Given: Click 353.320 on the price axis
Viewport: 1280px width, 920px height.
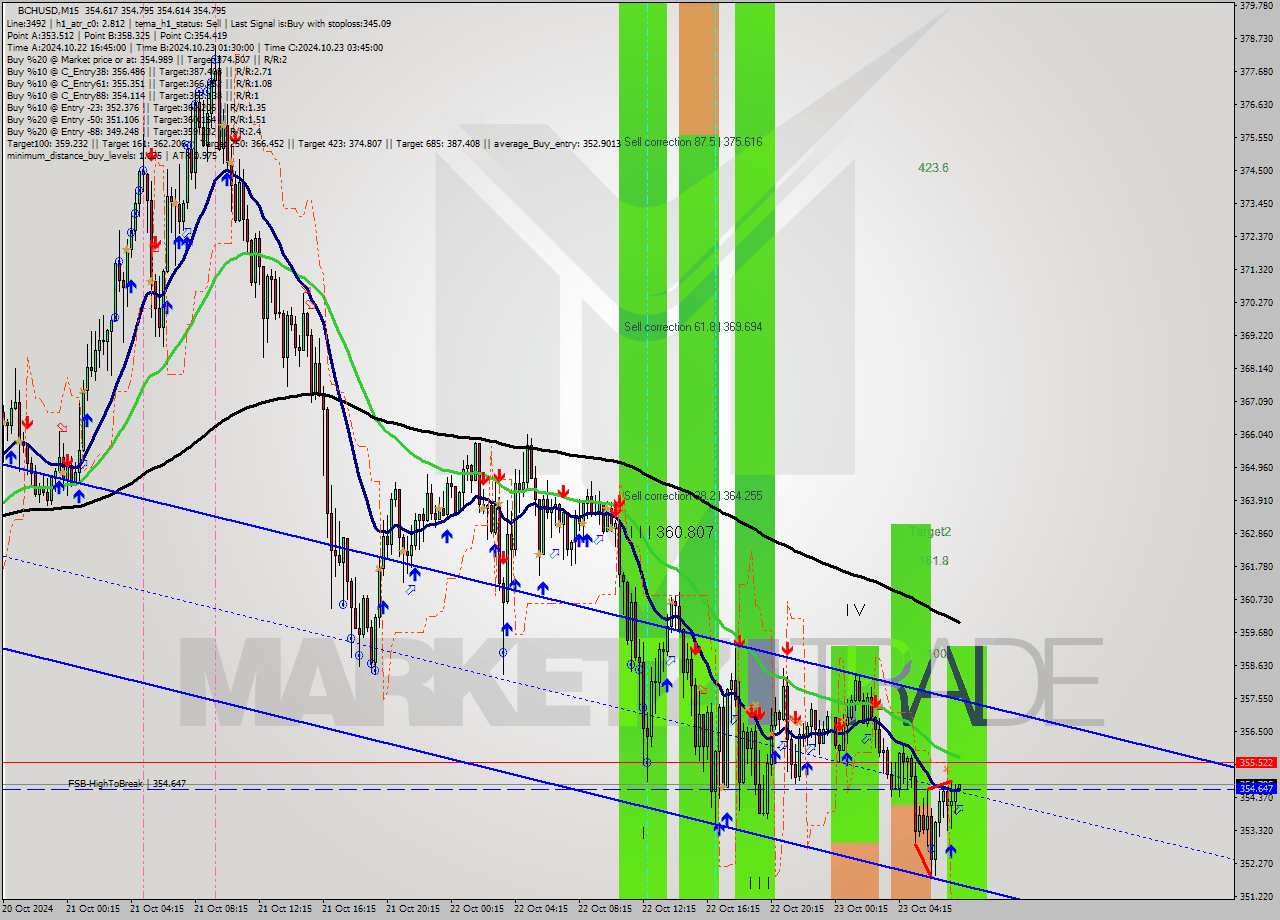Looking at the screenshot, I should click(1256, 830).
